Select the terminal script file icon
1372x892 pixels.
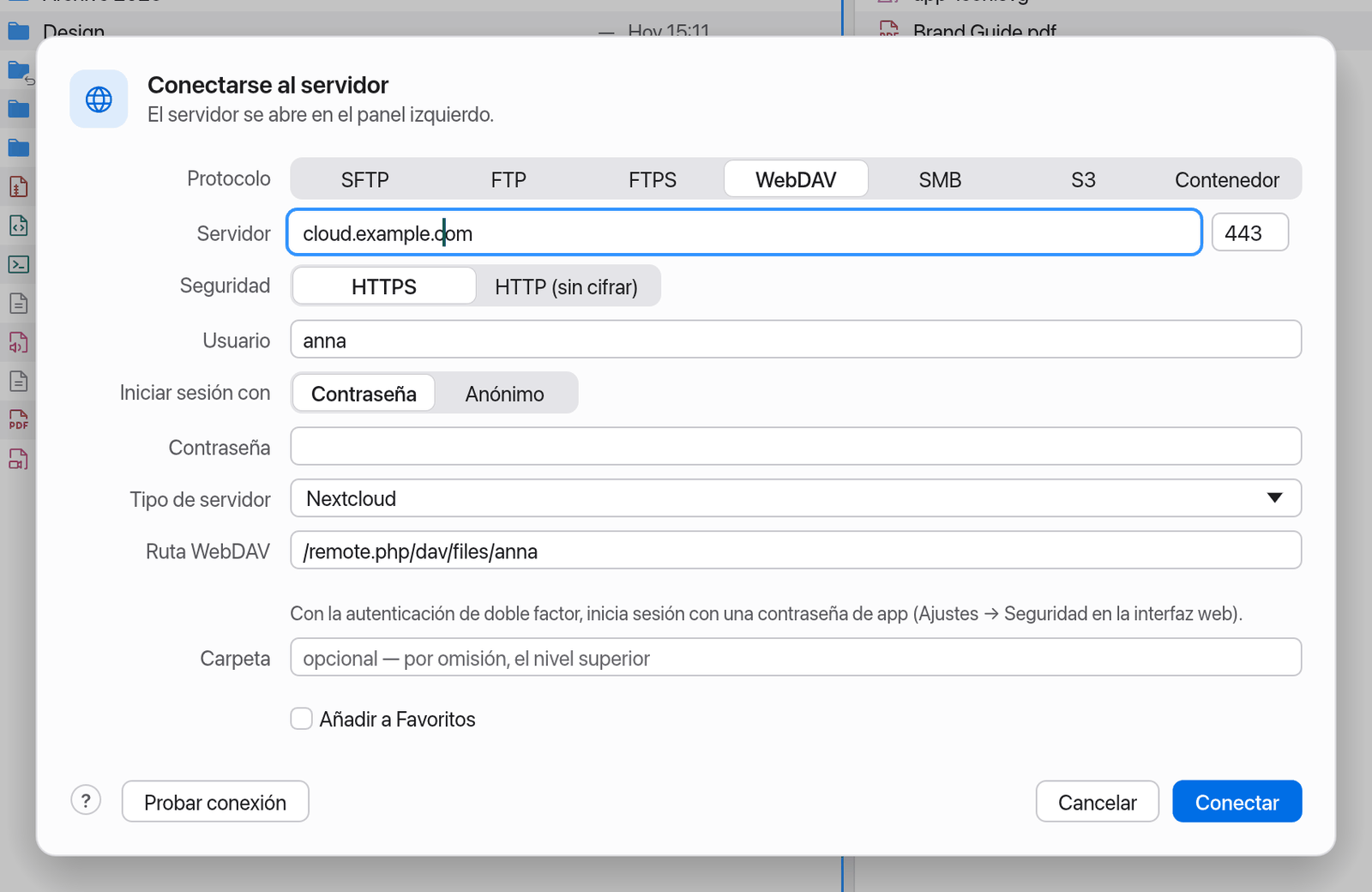(18, 264)
